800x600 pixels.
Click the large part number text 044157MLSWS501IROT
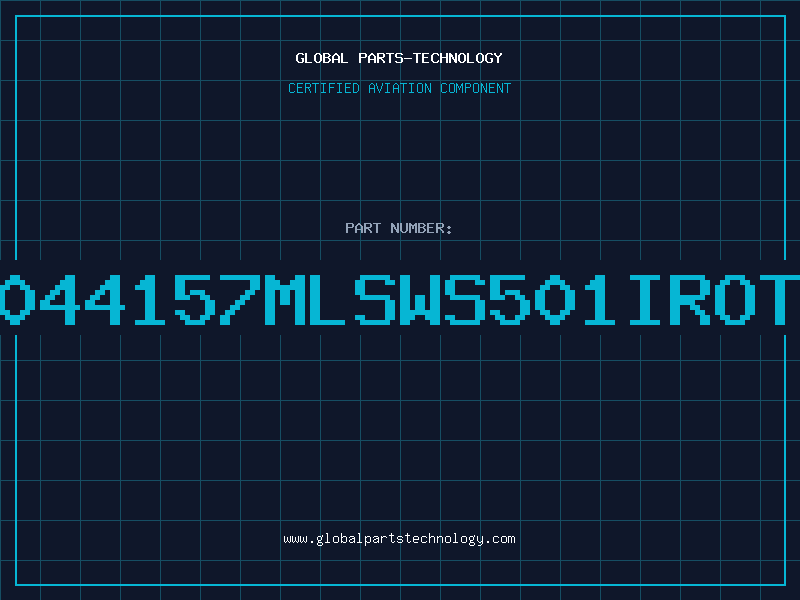(x=400, y=299)
